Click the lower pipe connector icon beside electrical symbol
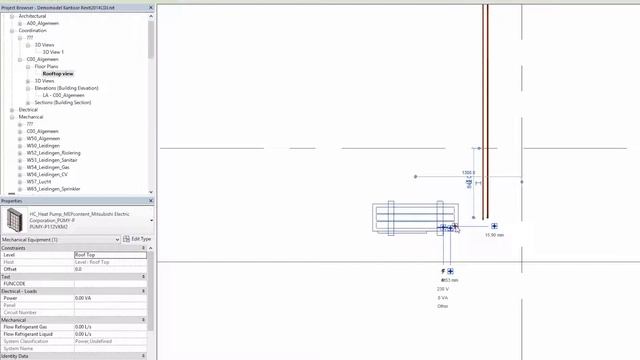Viewport: 640px width, 360px height. (x=450, y=271)
